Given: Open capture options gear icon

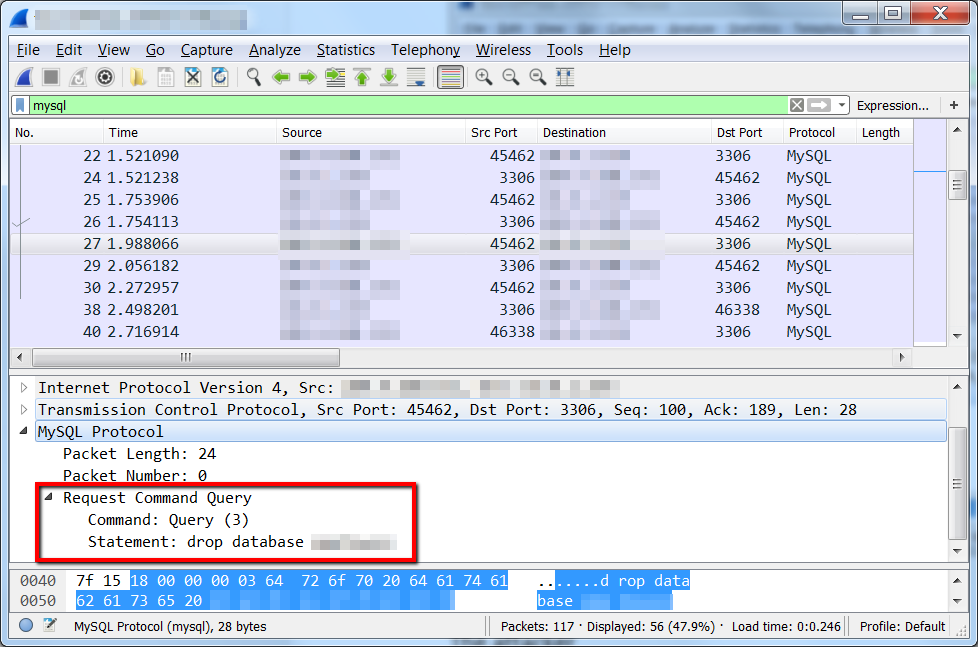Looking at the screenshot, I should tap(105, 77).
